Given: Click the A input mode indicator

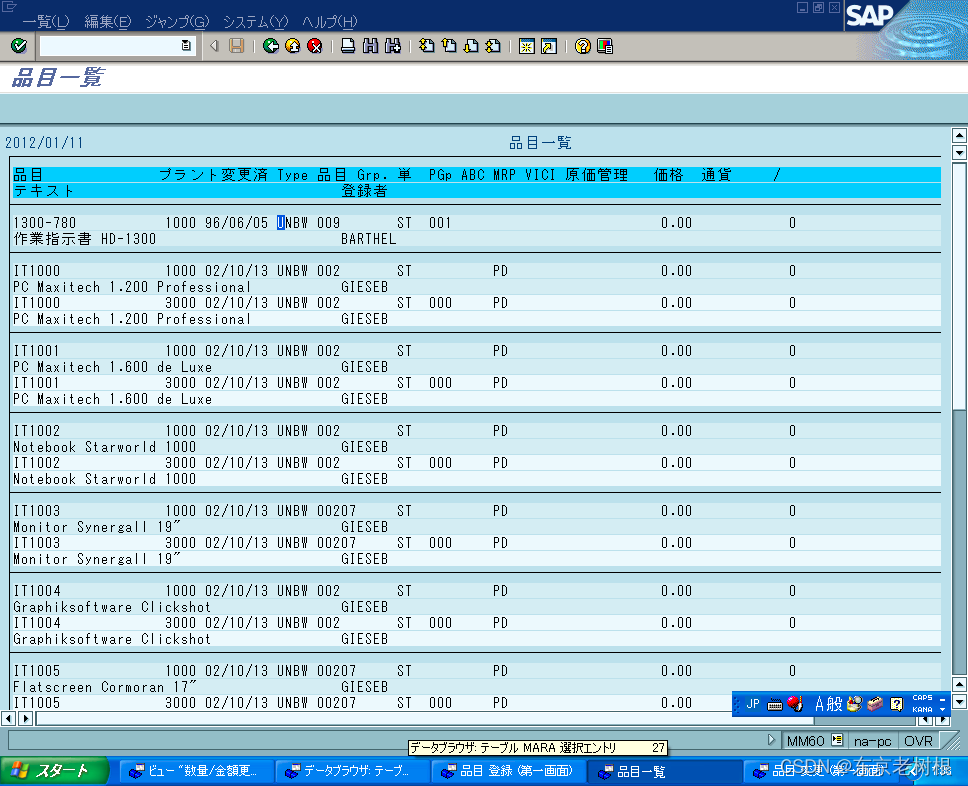Looking at the screenshot, I should [x=819, y=703].
